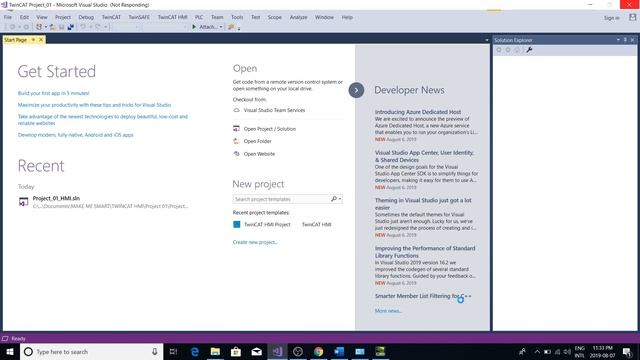Viewport: 640px width, 360px height.
Task: Click the Visual Studio Team Services cloud icon
Action: click(x=236, y=110)
